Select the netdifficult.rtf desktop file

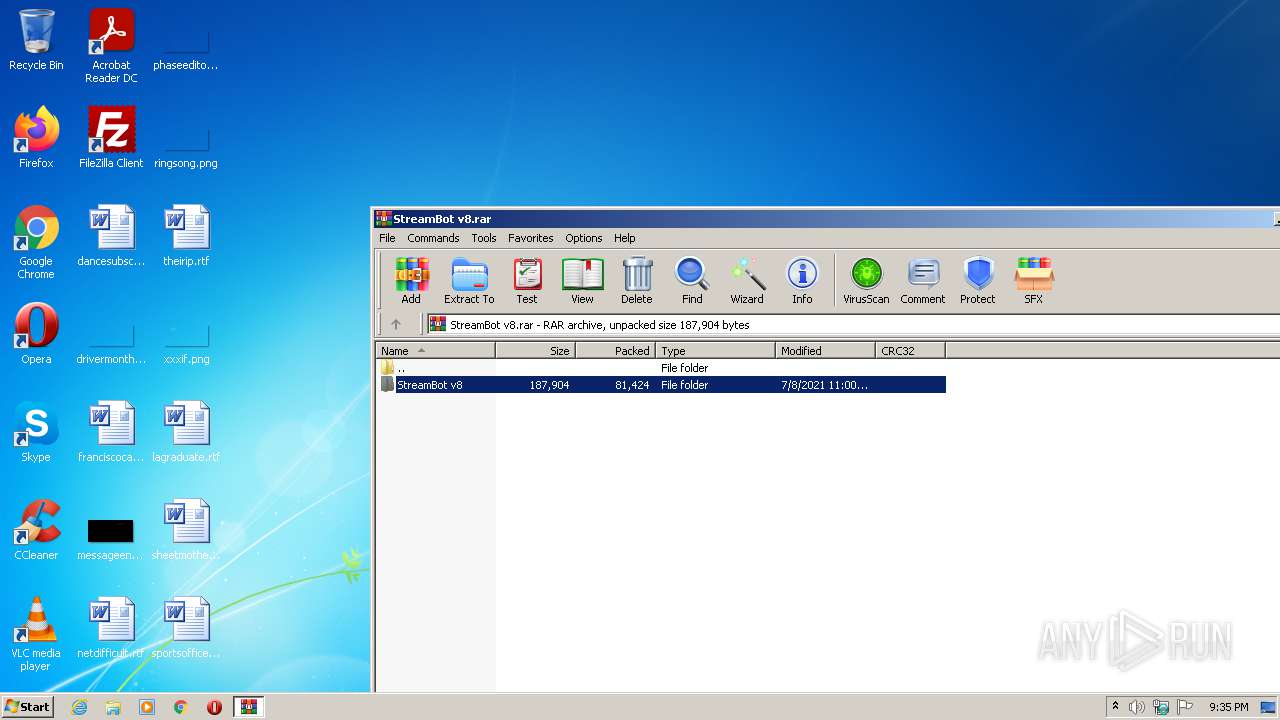[x=111, y=628]
